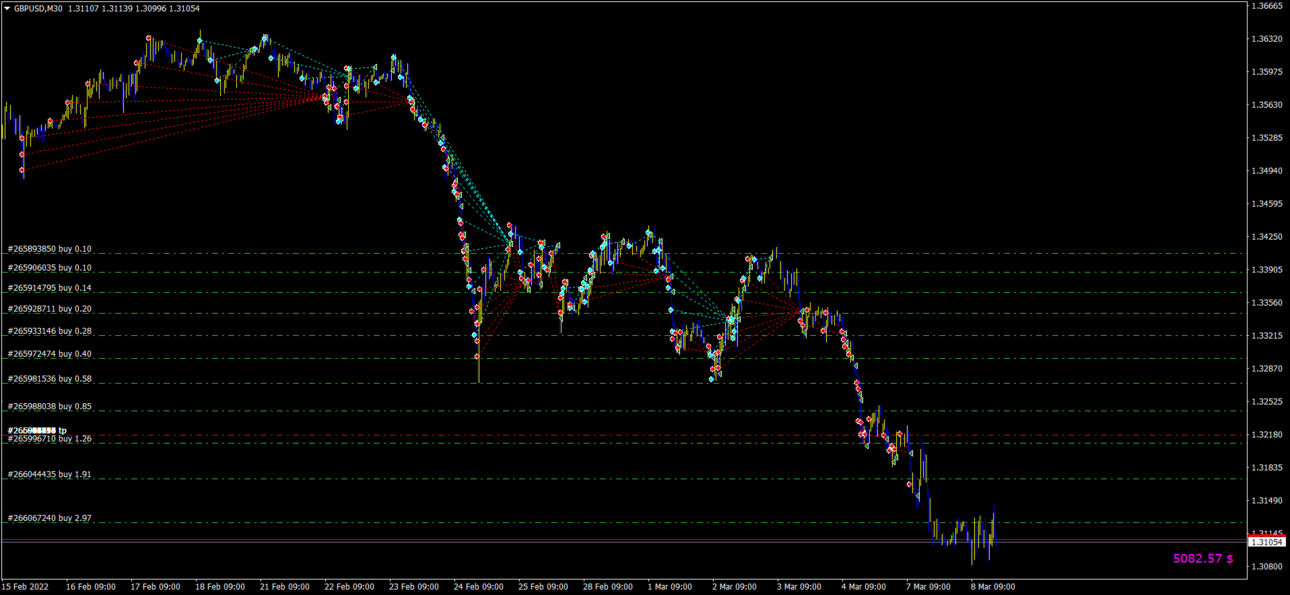
Task: Click time axis label 1 Mar 09:00
Action: 671,587
